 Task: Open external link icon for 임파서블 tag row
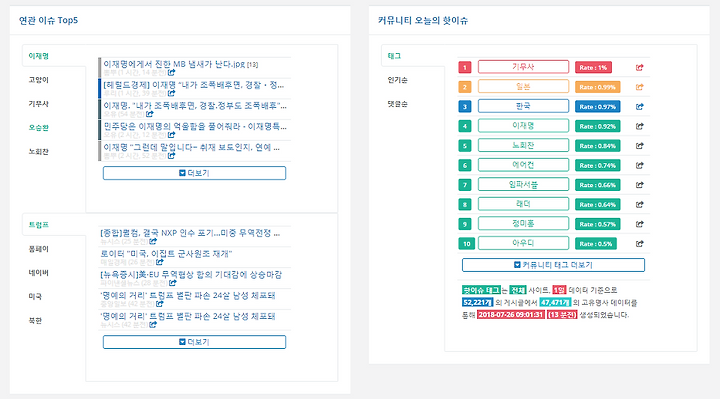pyautogui.click(x=639, y=185)
